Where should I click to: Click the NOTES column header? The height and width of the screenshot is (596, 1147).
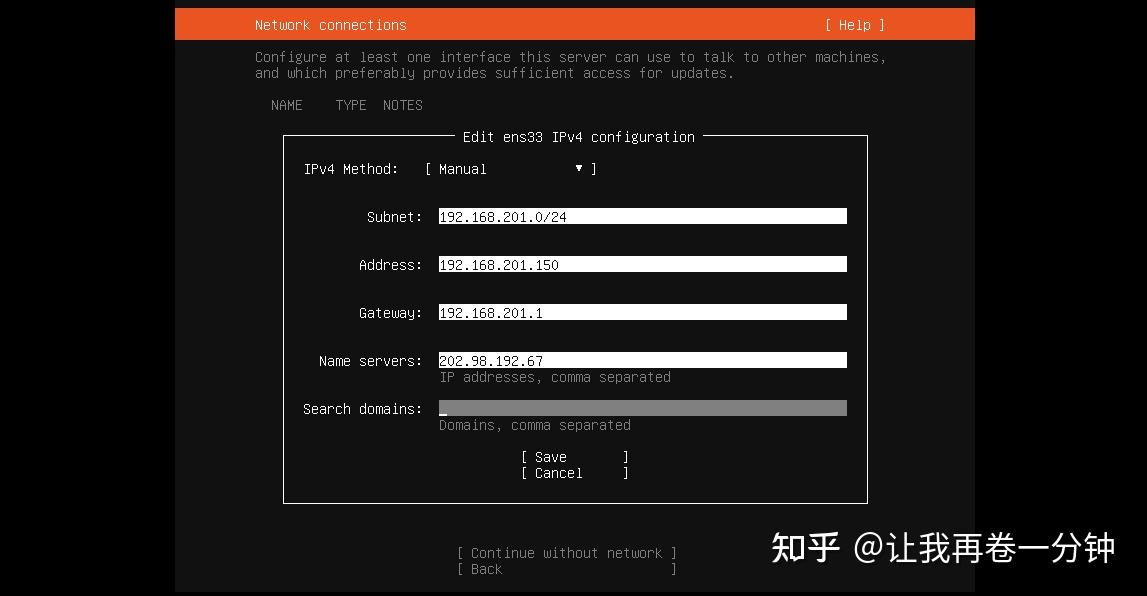[x=402, y=105]
